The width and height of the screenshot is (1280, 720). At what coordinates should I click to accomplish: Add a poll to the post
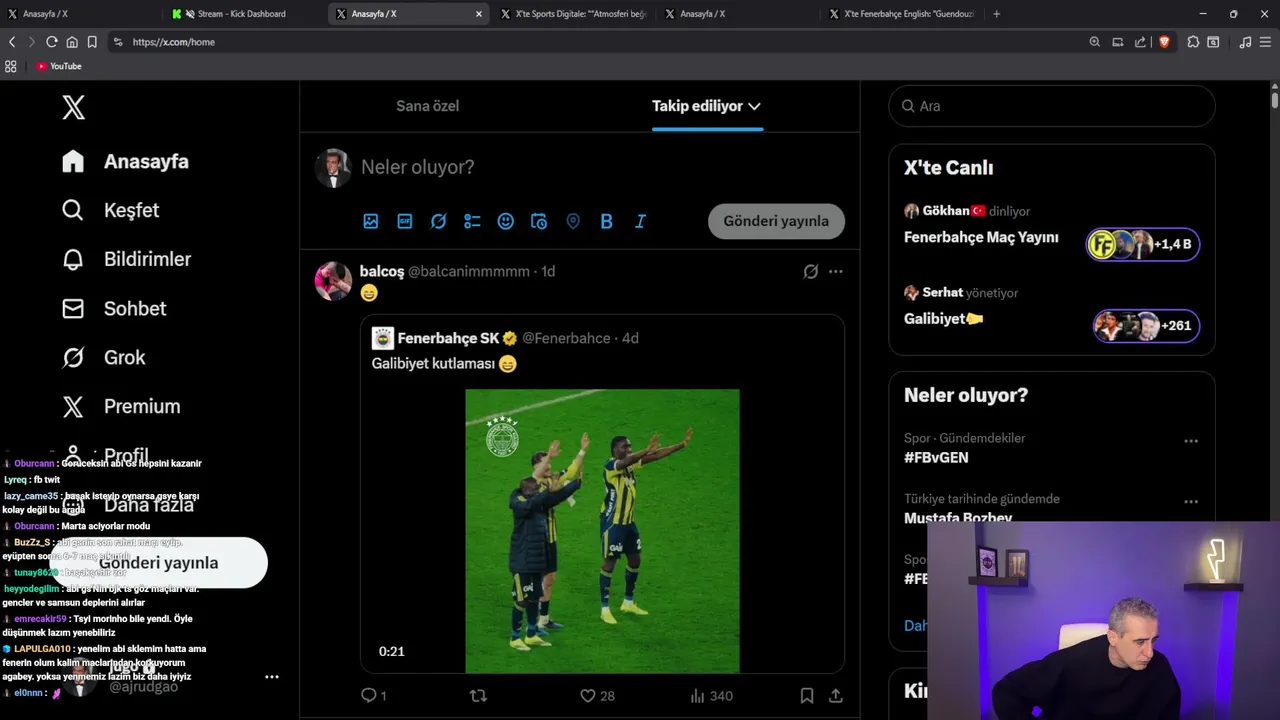tap(472, 222)
